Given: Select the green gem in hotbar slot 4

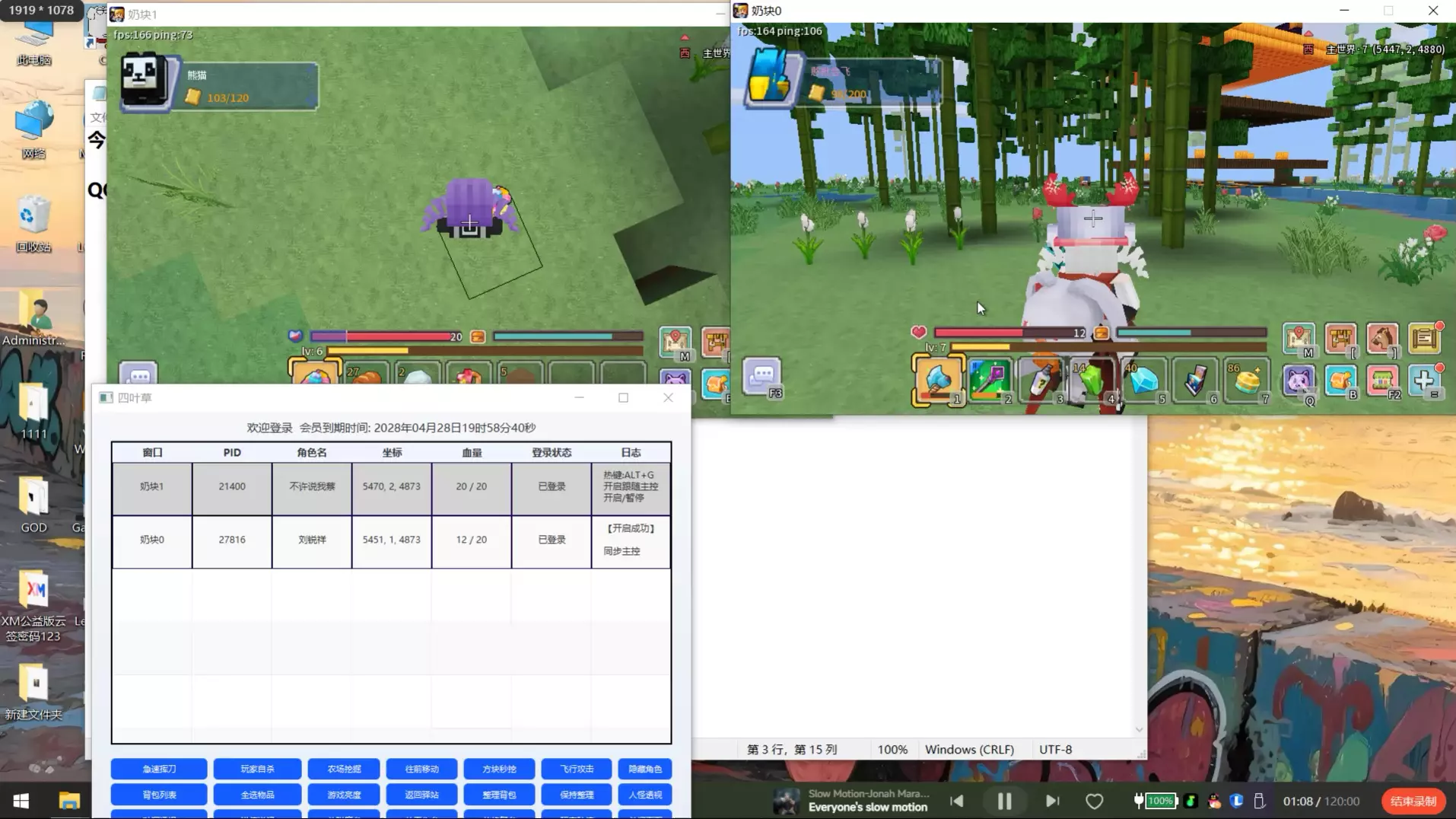Looking at the screenshot, I should [1093, 381].
